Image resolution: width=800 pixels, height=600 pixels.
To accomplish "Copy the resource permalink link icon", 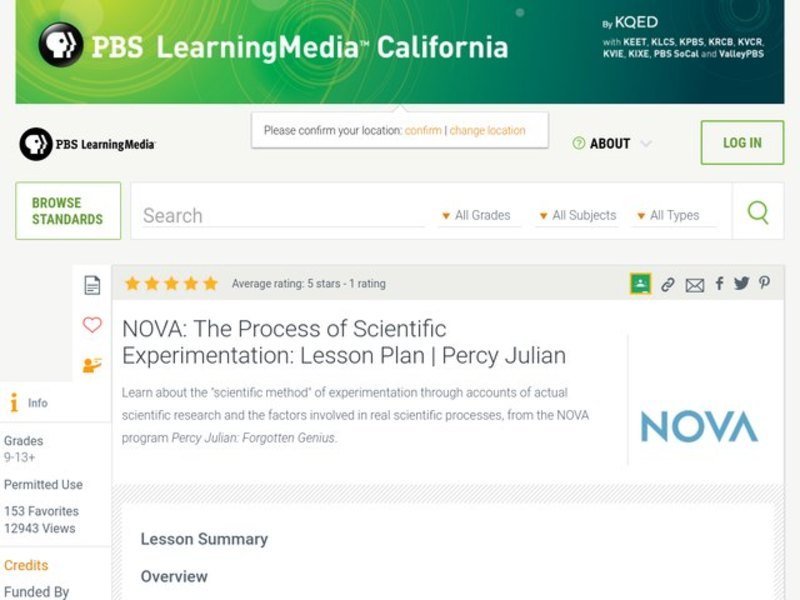I will [669, 283].
